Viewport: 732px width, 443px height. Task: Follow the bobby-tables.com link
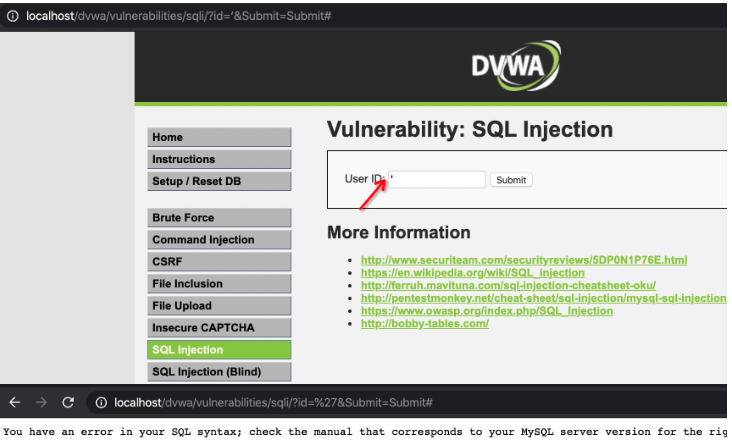425,323
